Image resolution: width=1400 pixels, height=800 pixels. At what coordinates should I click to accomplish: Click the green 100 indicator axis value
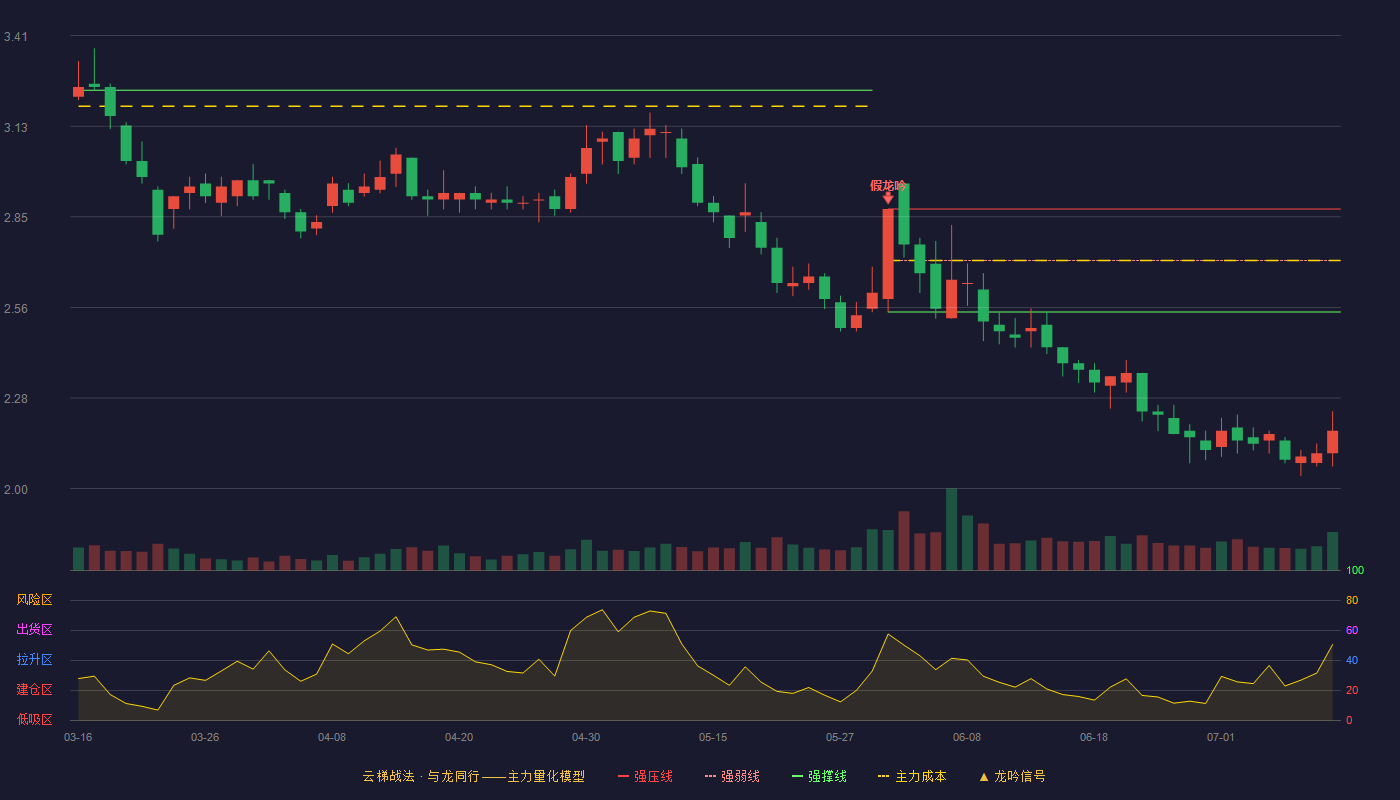coord(1355,571)
